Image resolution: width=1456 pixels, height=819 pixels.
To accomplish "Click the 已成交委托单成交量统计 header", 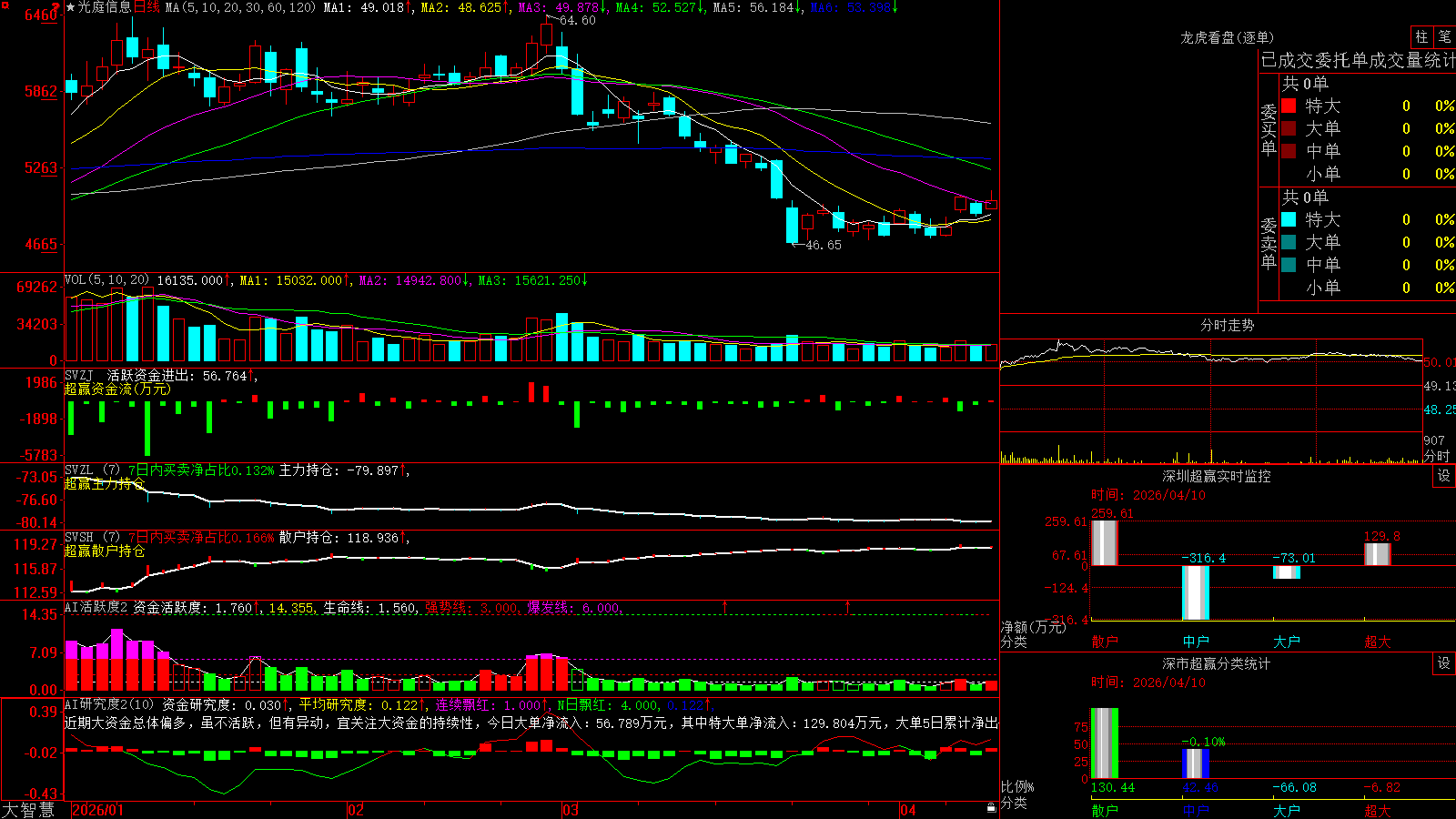I will point(1358,60).
